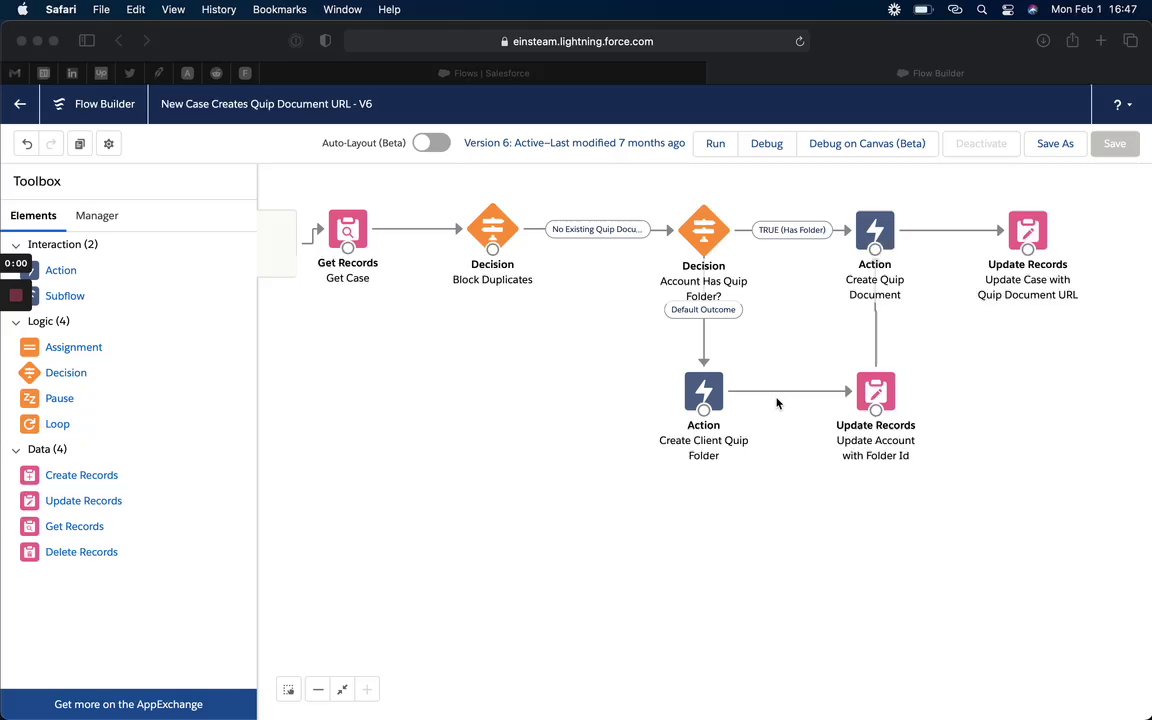Select the Update Case with Quip URL icon
This screenshot has height=720, width=1152.
[1027, 230]
